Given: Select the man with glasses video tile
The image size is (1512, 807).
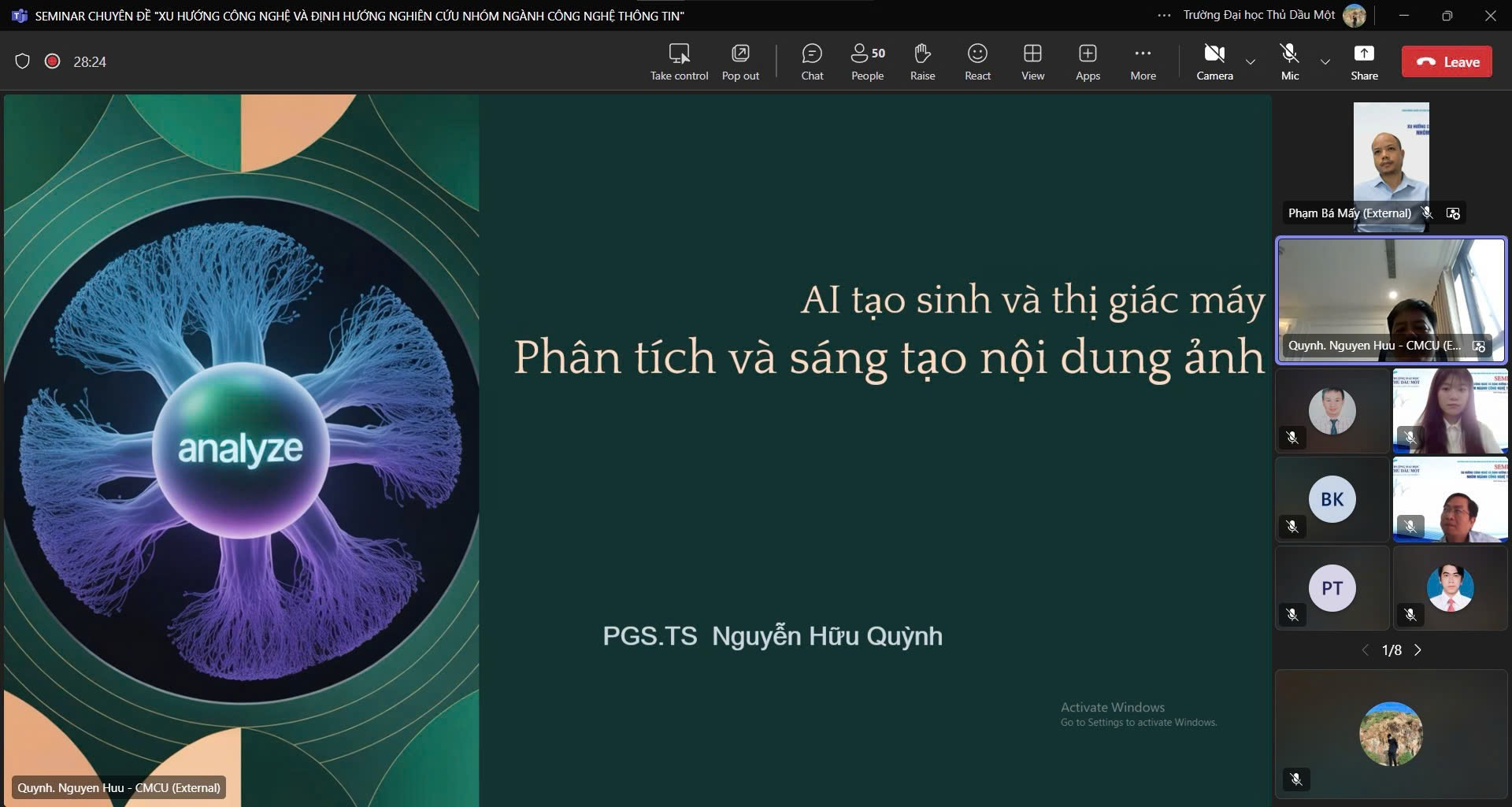Looking at the screenshot, I should click(x=1450, y=499).
